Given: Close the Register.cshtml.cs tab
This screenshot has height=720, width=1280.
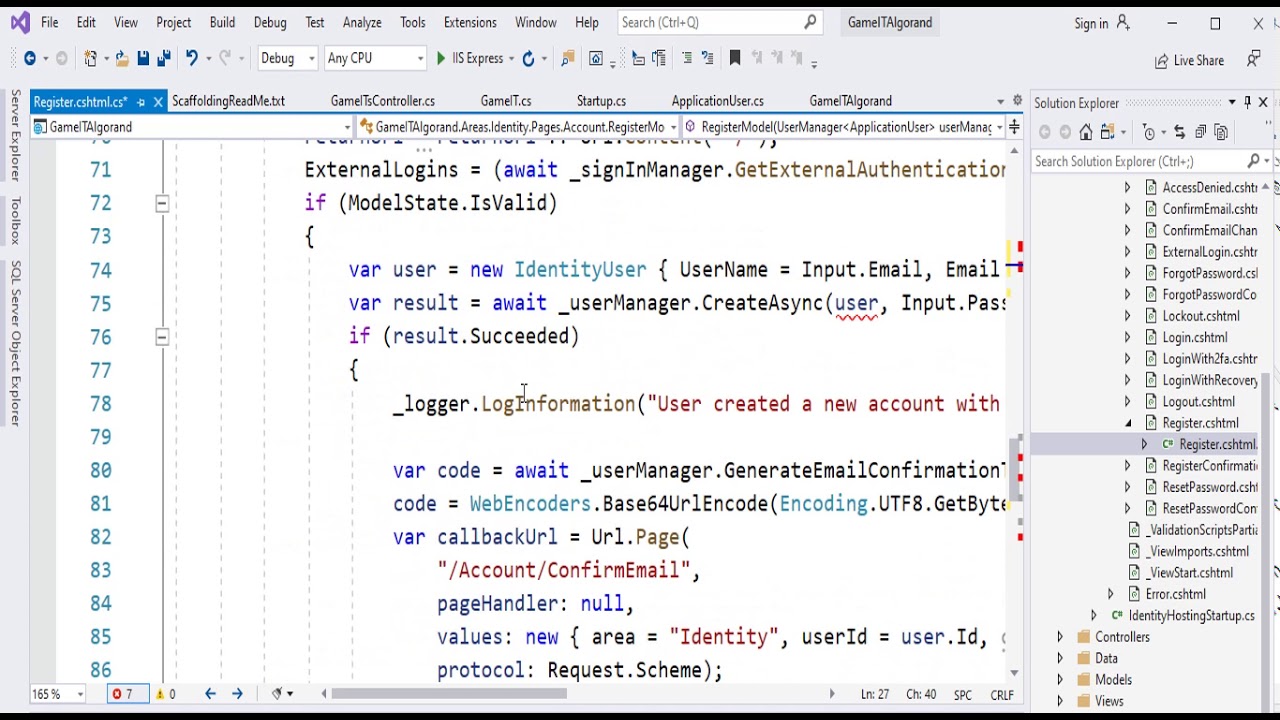Looking at the screenshot, I should (158, 102).
